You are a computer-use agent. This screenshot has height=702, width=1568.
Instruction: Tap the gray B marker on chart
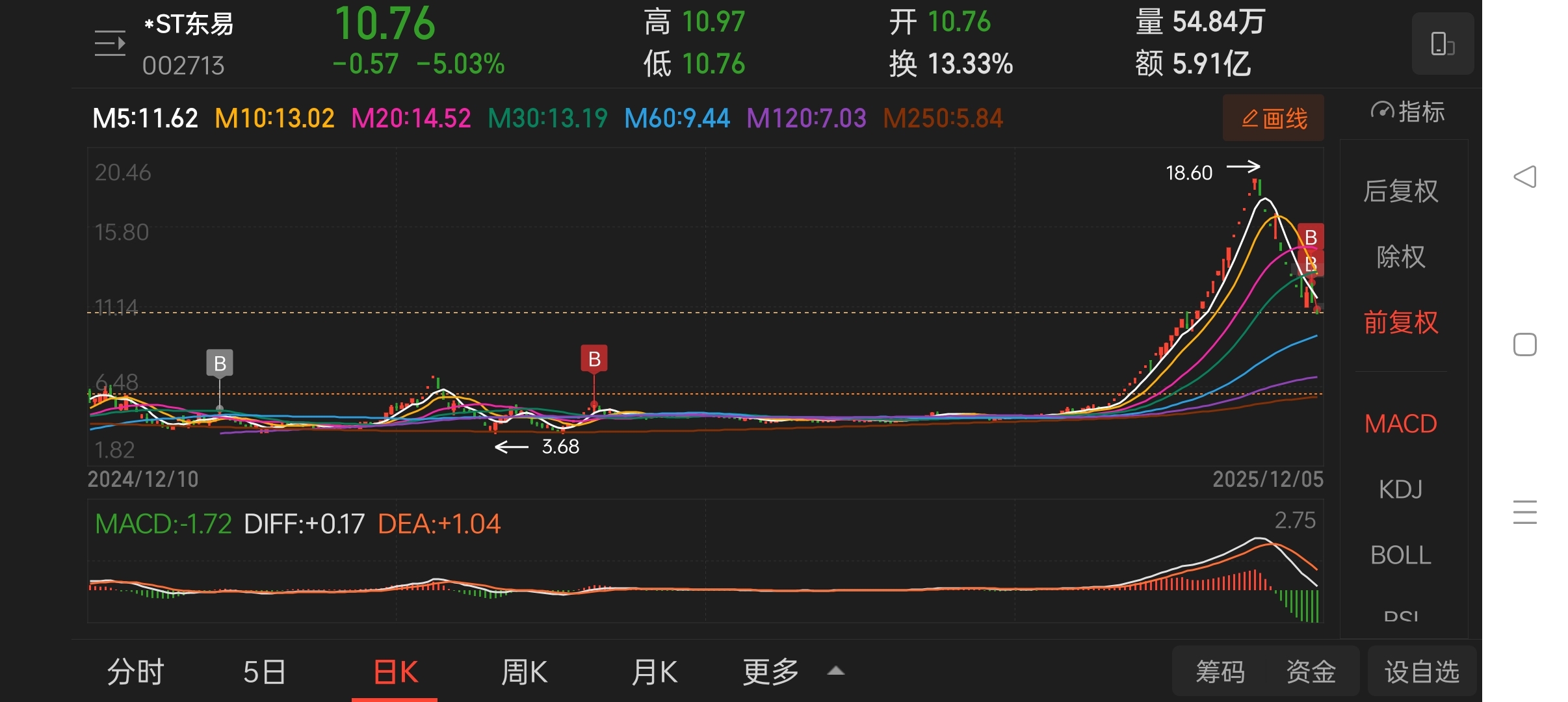click(x=220, y=363)
